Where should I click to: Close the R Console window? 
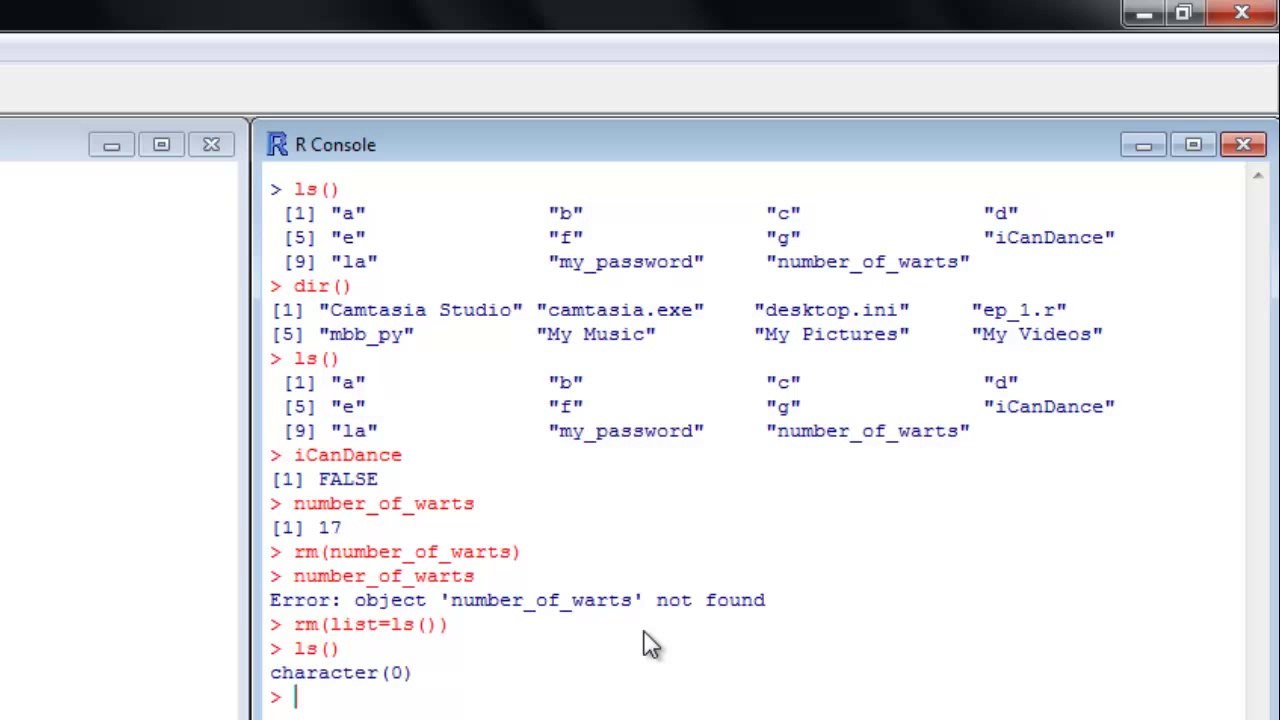coord(1243,145)
